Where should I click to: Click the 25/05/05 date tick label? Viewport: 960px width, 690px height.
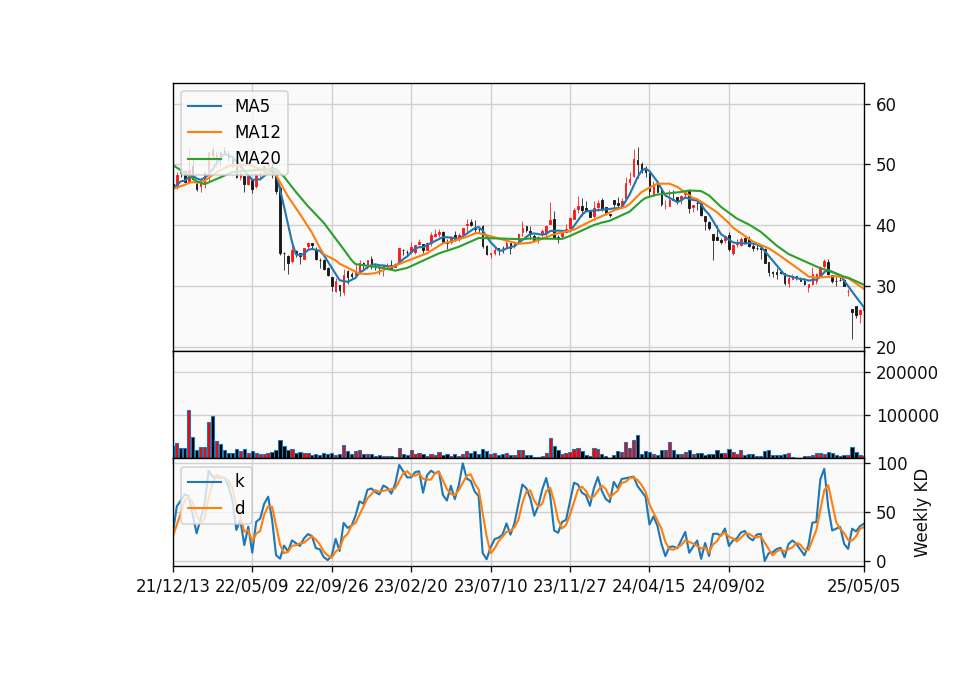point(864,587)
